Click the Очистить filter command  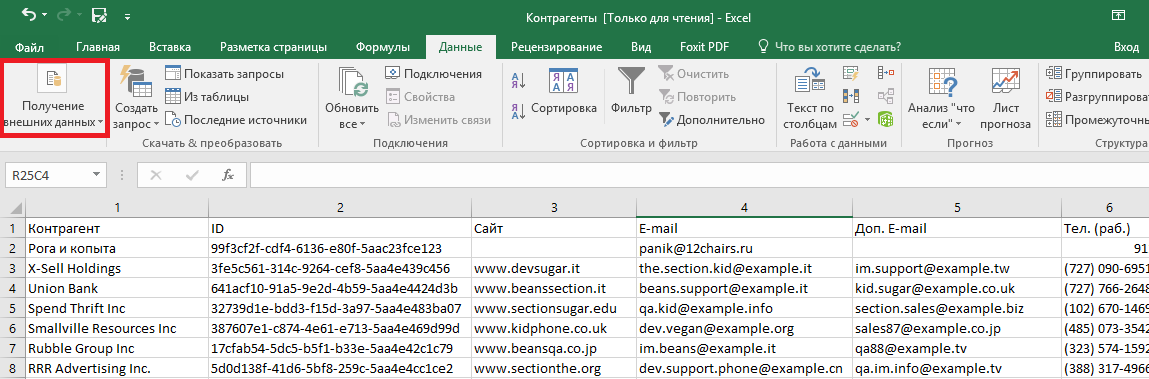click(x=693, y=73)
